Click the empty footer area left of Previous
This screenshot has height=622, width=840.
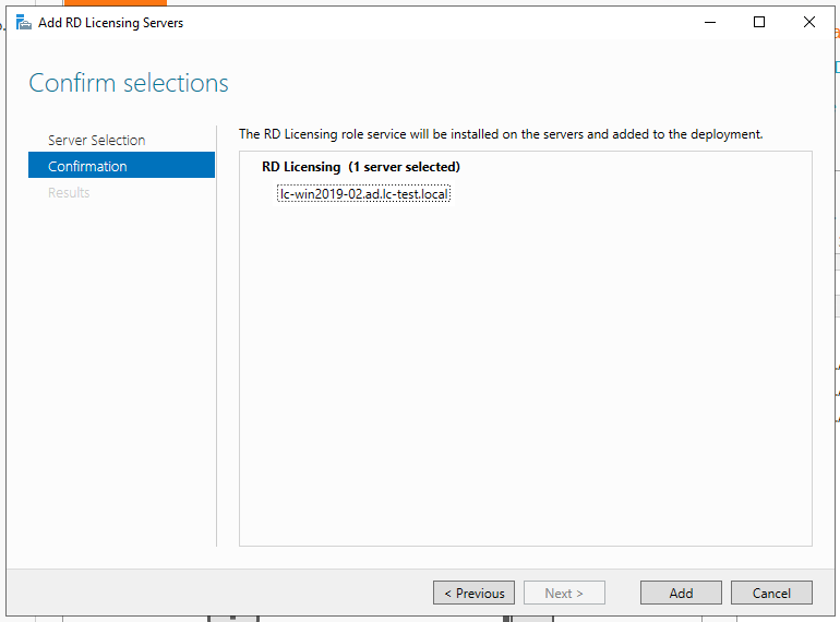pyautogui.click(x=220, y=593)
